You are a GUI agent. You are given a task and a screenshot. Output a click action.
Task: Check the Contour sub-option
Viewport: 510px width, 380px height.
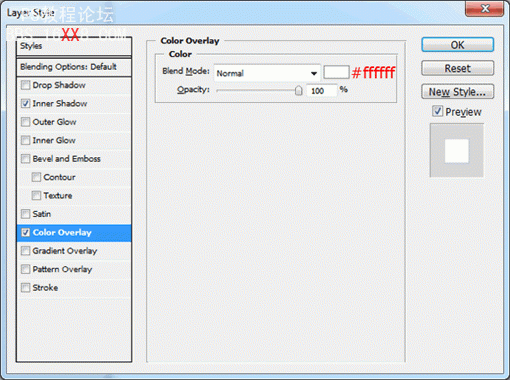pyautogui.click(x=36, y=177)
